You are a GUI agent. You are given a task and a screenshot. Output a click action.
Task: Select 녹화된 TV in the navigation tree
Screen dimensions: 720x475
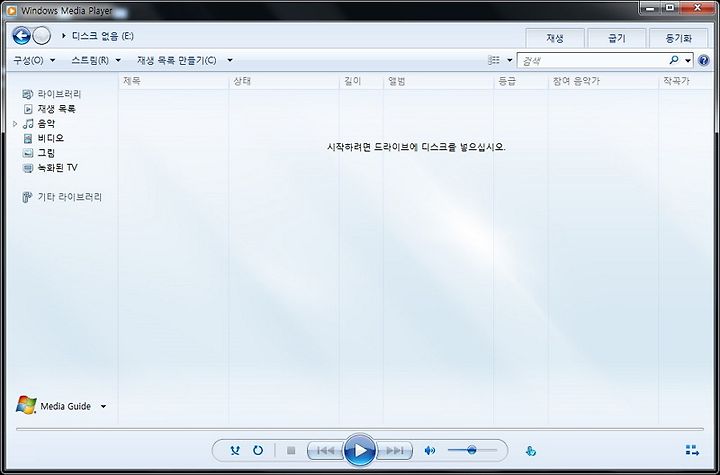[x=57, y=168]
